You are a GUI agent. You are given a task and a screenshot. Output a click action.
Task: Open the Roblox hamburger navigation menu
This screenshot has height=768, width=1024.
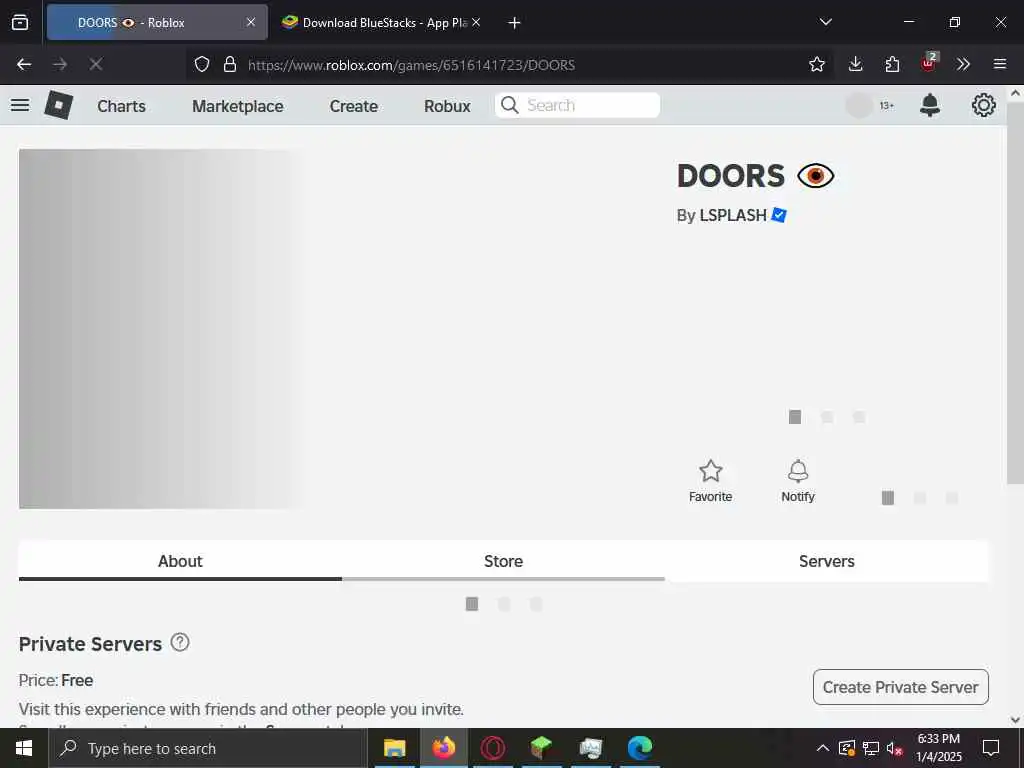[20, 105]
